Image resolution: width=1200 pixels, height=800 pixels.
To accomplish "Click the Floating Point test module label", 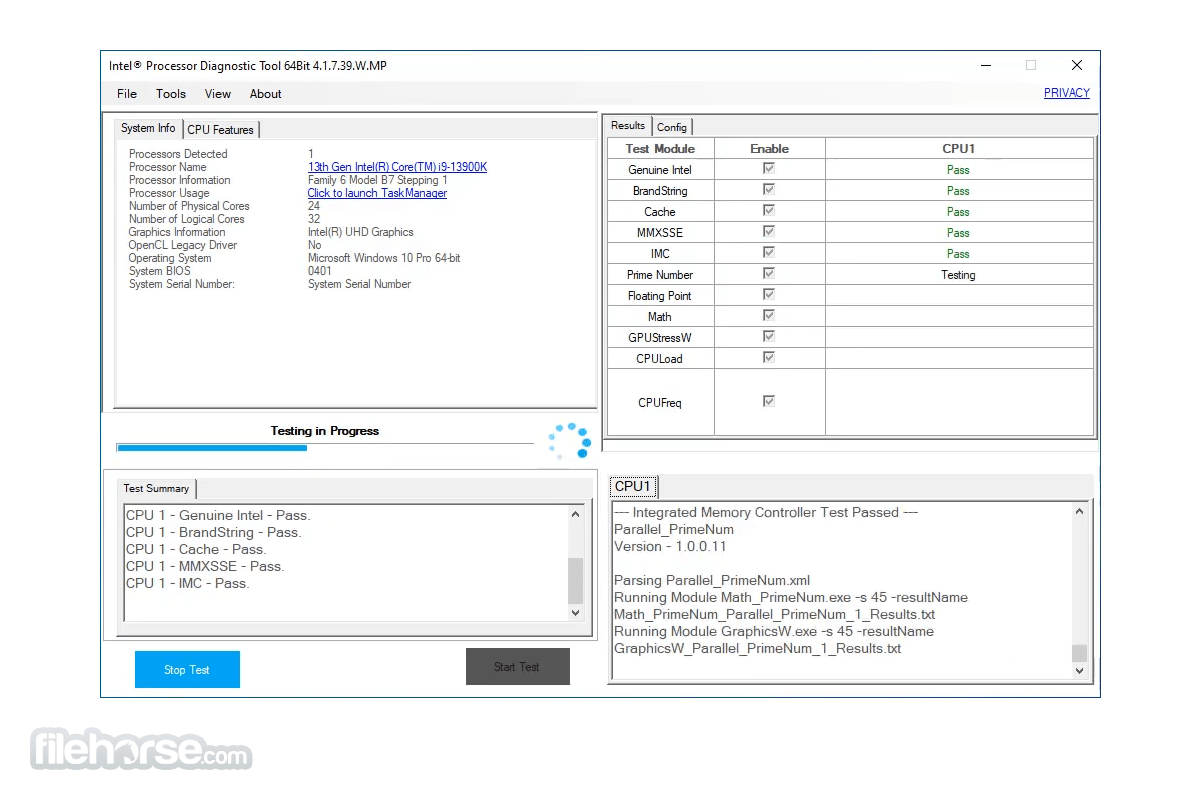I will point(660,296).
